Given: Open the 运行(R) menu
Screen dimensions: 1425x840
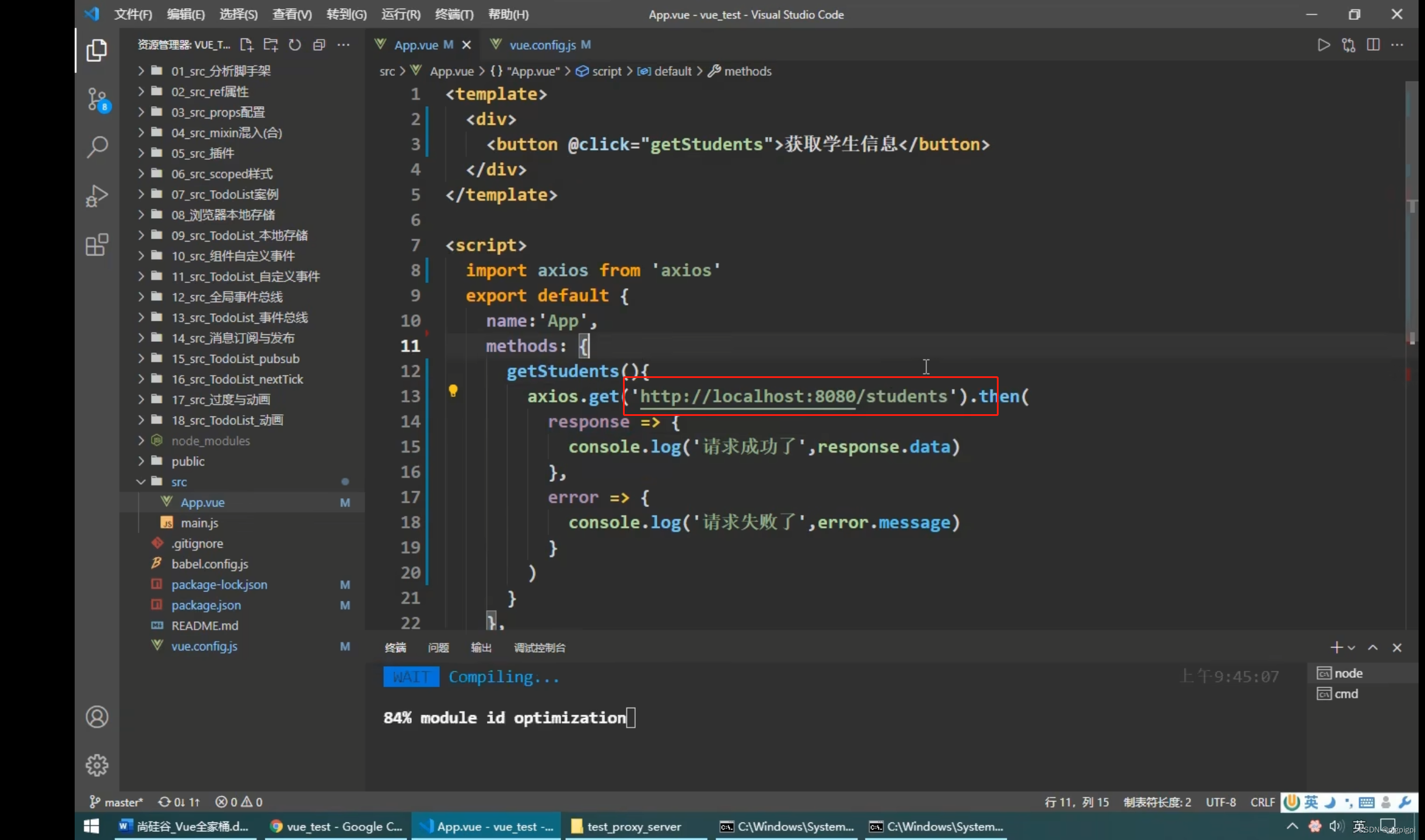Looking at the screenshot, I should click(x=401, y=15).
